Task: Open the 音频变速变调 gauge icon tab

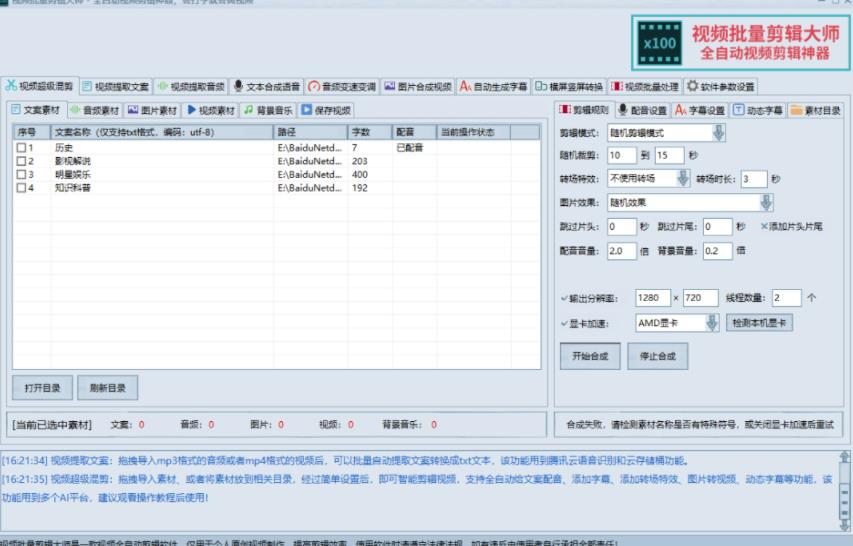Action: 314,86
